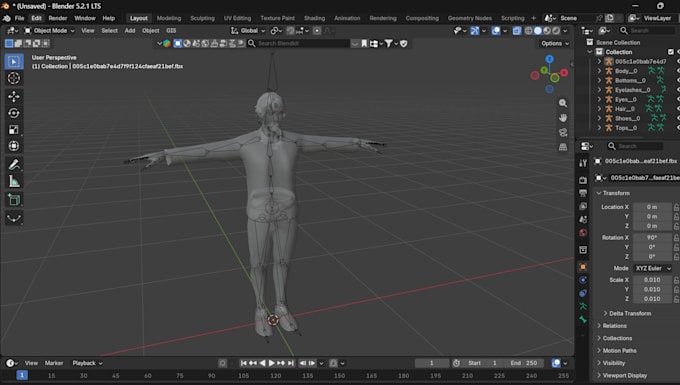Screen dimensions: 680x385
Task: Toggle X-ray display
Action: [x=517, y=31]
